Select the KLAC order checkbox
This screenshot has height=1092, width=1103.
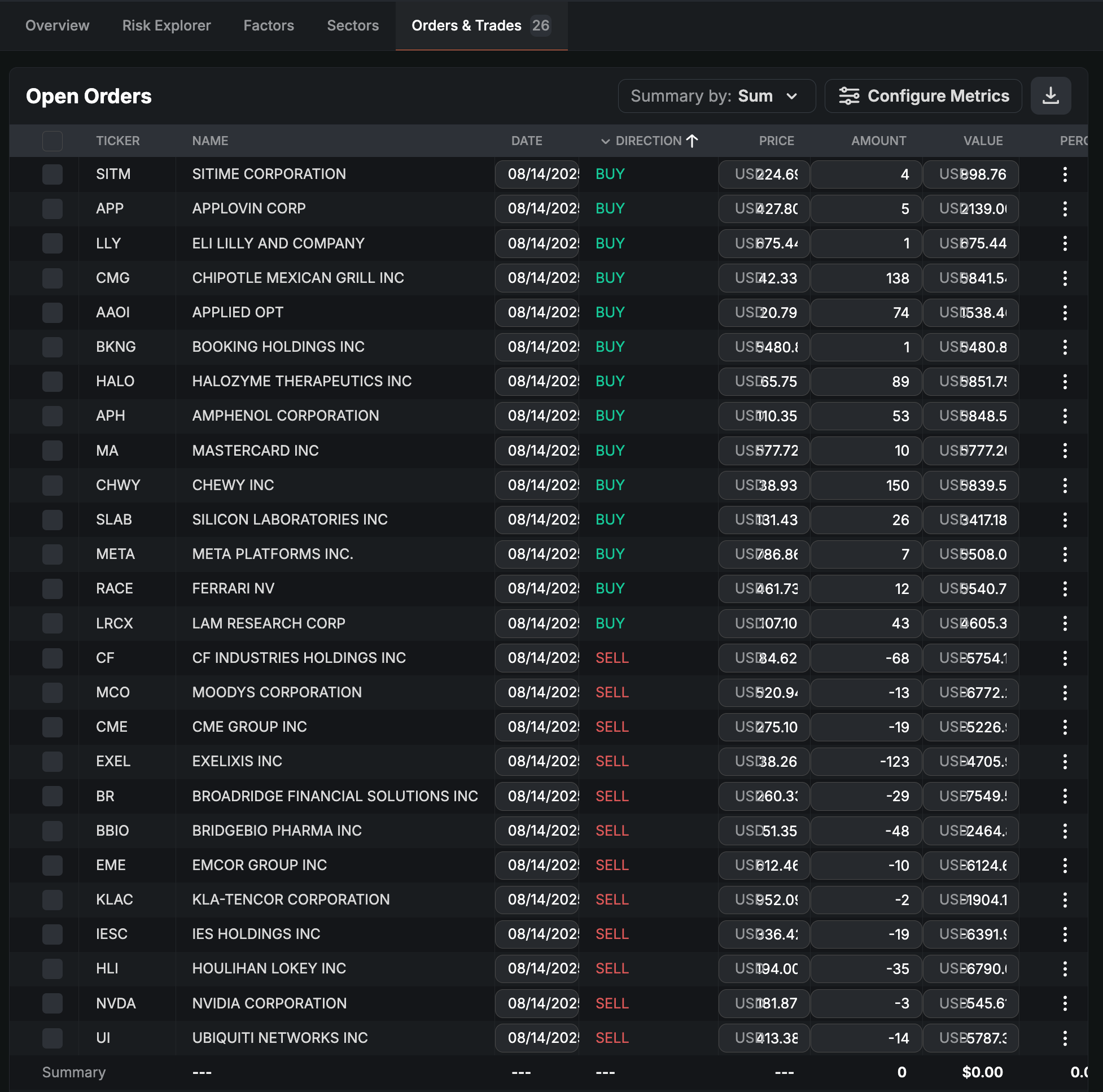[52, 899]
